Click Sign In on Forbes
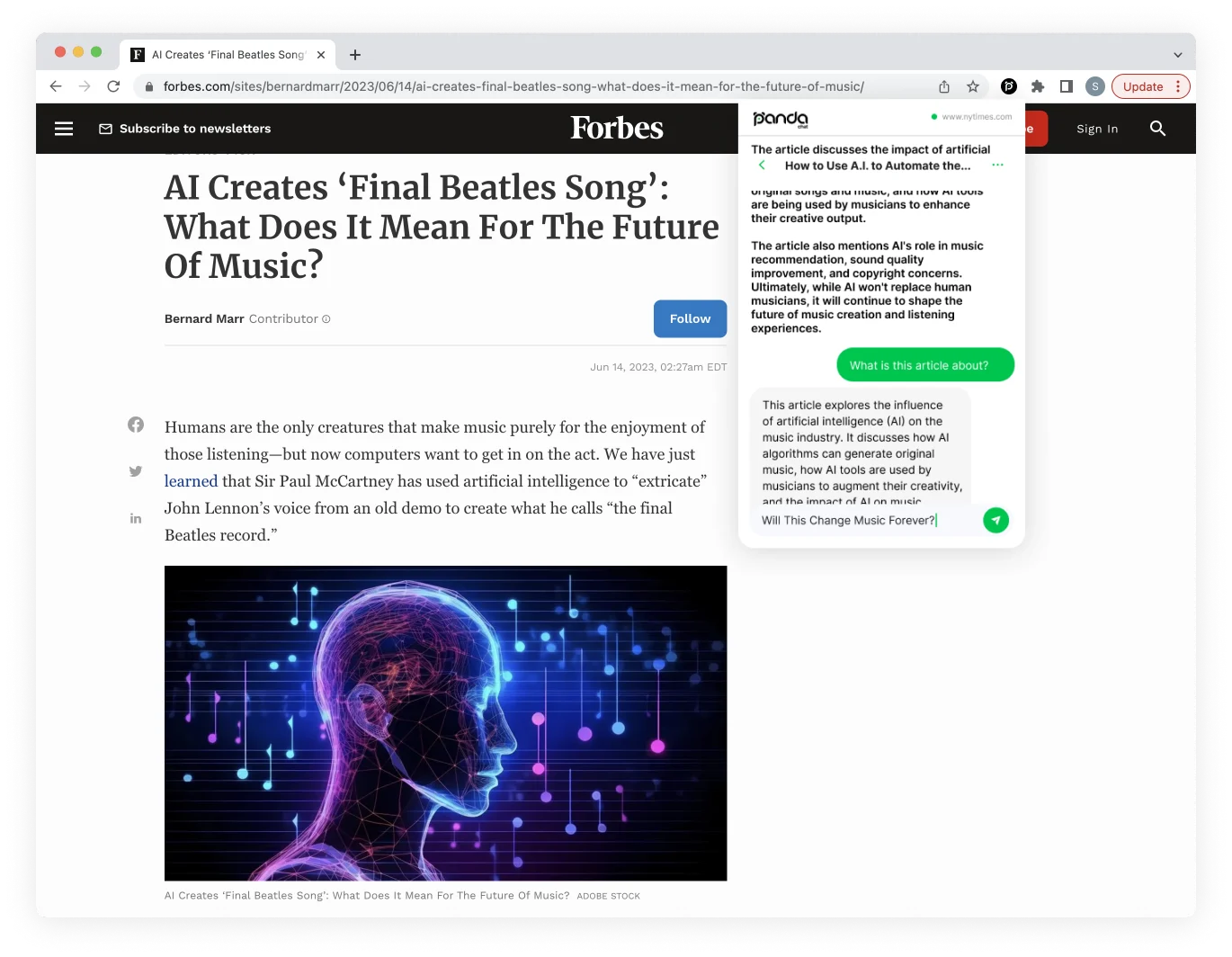 (x=1097, y=129)
